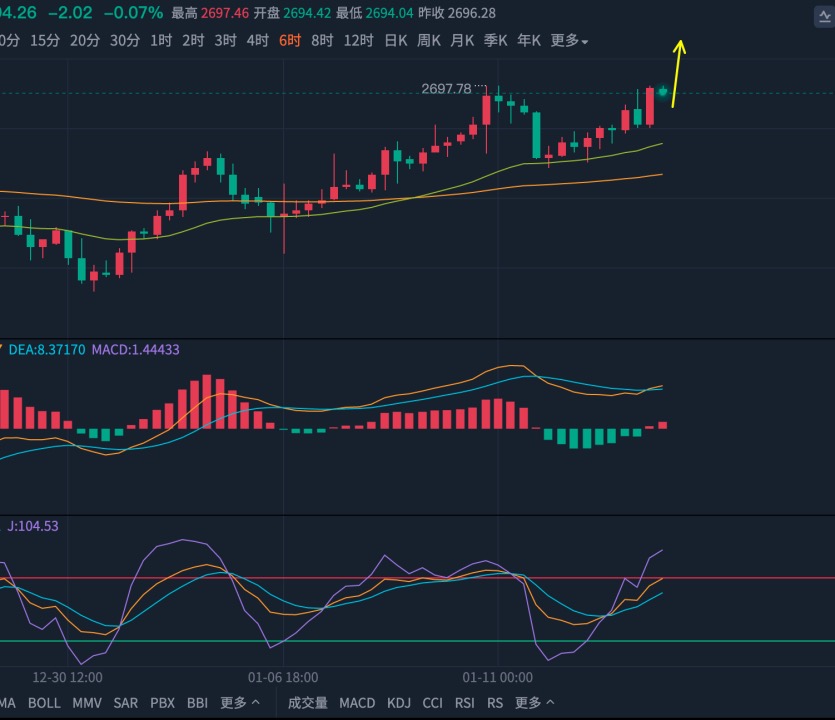This screenshot has width=835, height=720.
Task: Show the 日K daily candlestick chart
Action: tap(396, 40)
